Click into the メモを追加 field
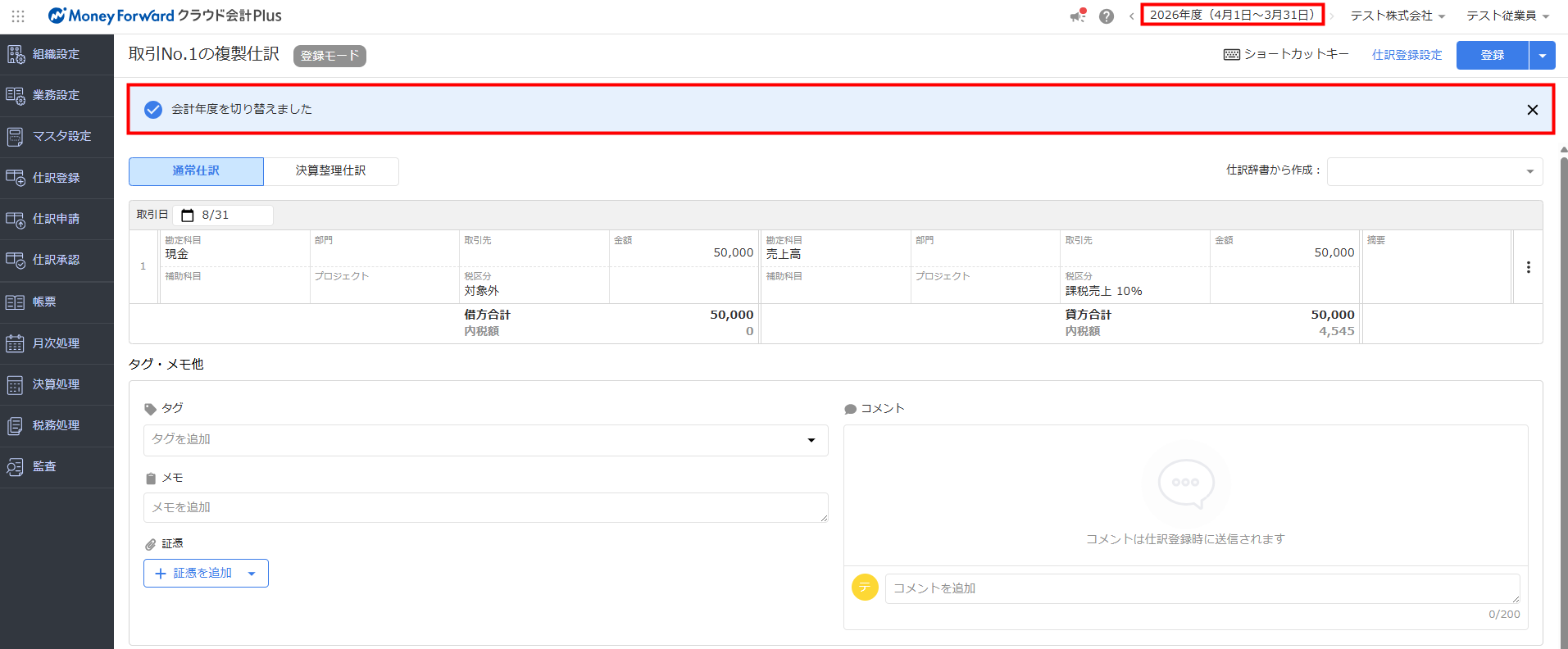This screenshot has width=1568, height=649. coord(485,508)
